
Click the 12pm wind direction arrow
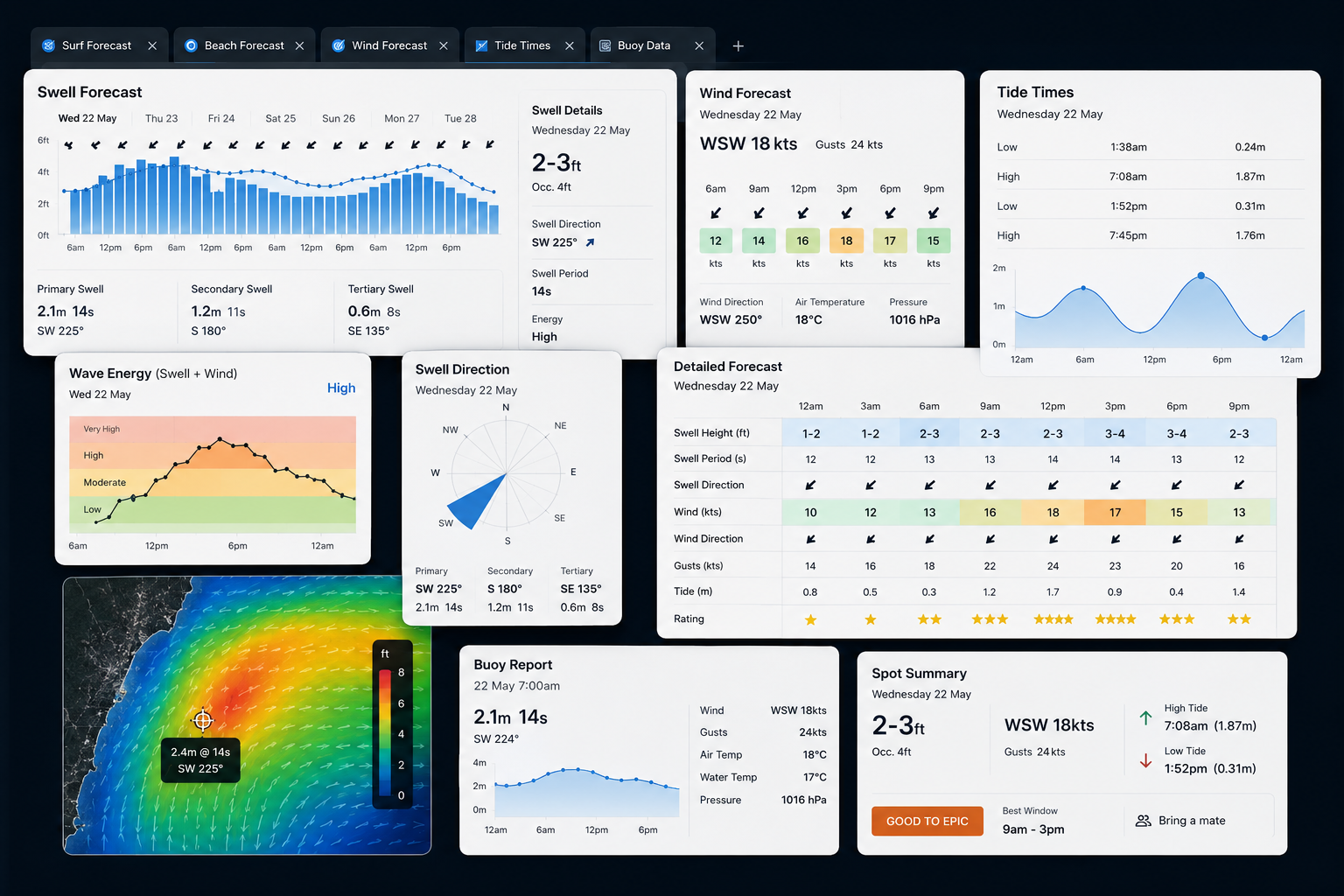click(x=802, y=213)
